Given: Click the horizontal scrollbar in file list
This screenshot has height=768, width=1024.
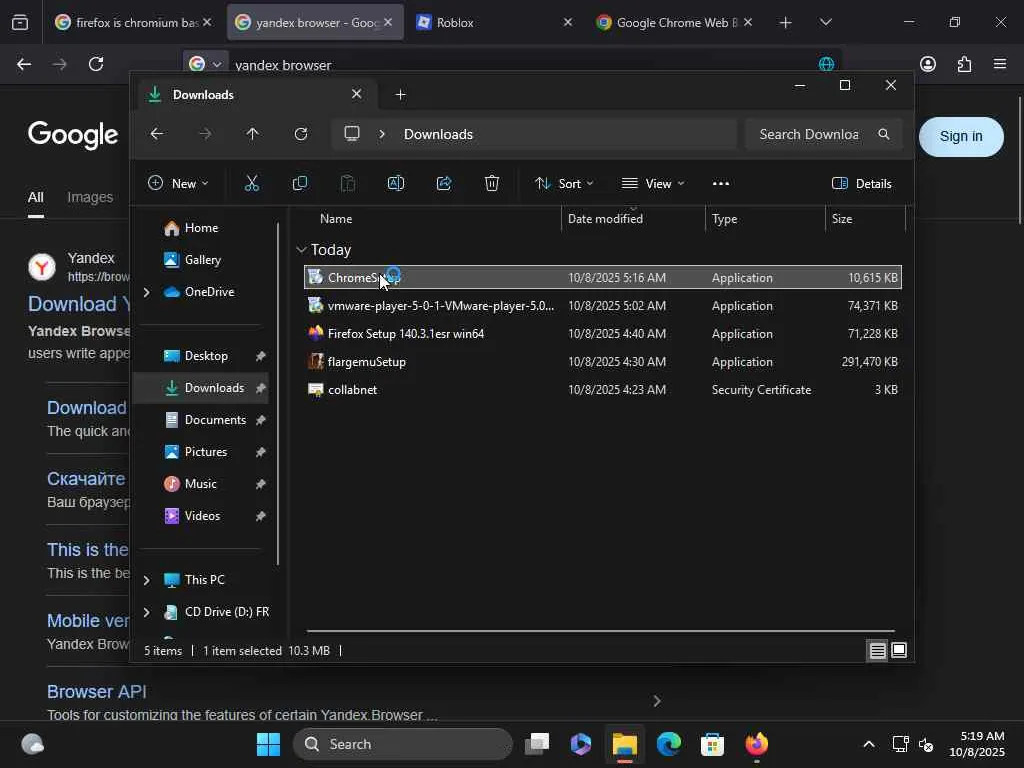Looking at the screenshot, I should point(600,631).
